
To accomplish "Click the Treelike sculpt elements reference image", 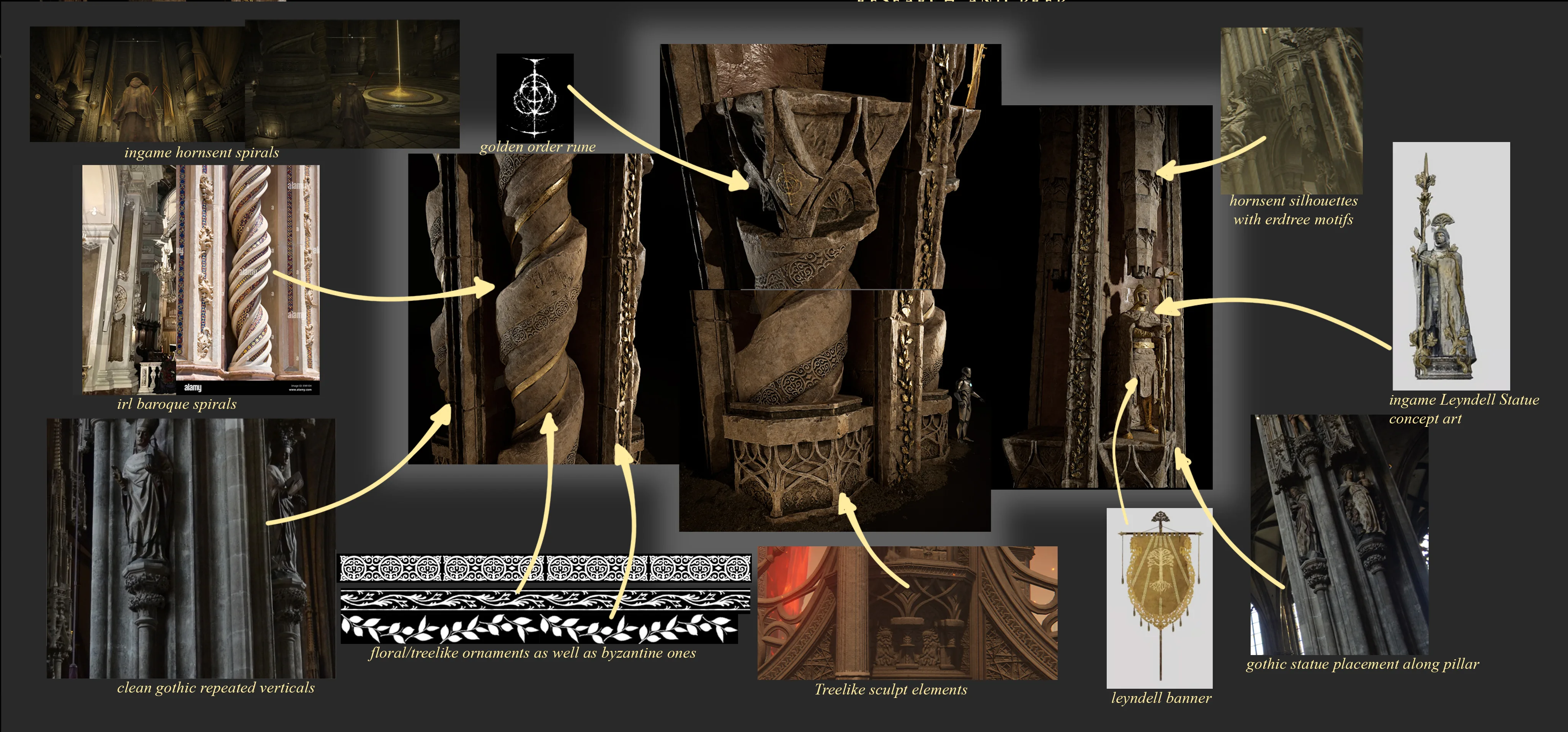I will [x=907, y=613].
